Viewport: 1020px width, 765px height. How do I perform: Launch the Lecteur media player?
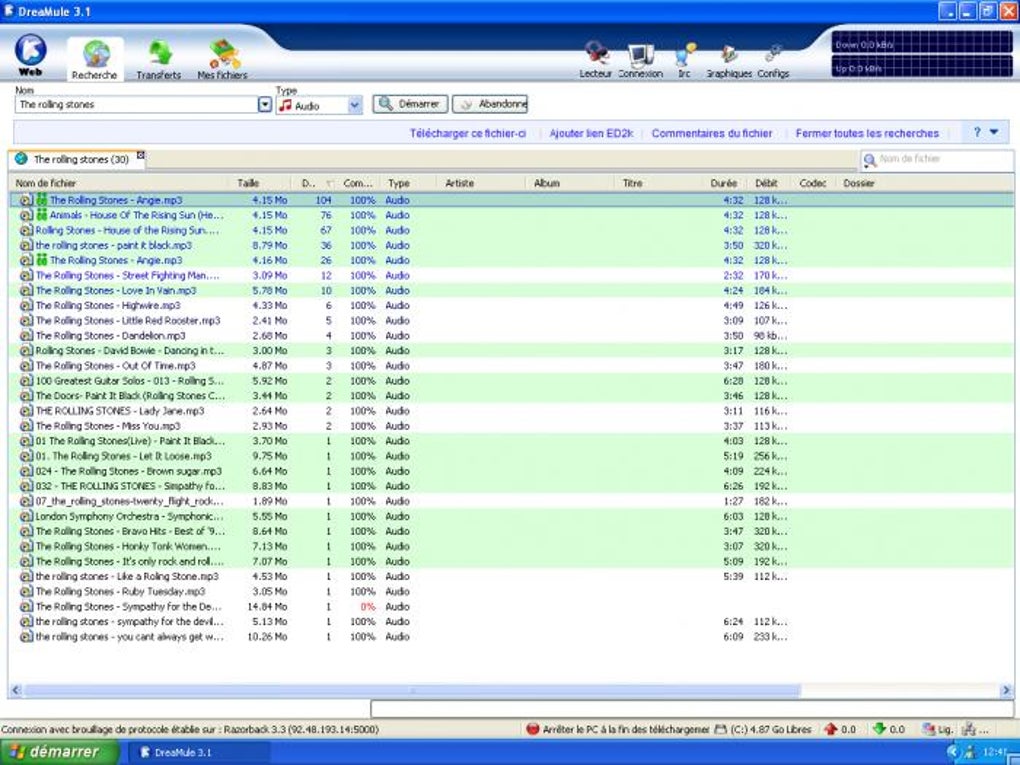pyautogui.click(x=596, y=60)
